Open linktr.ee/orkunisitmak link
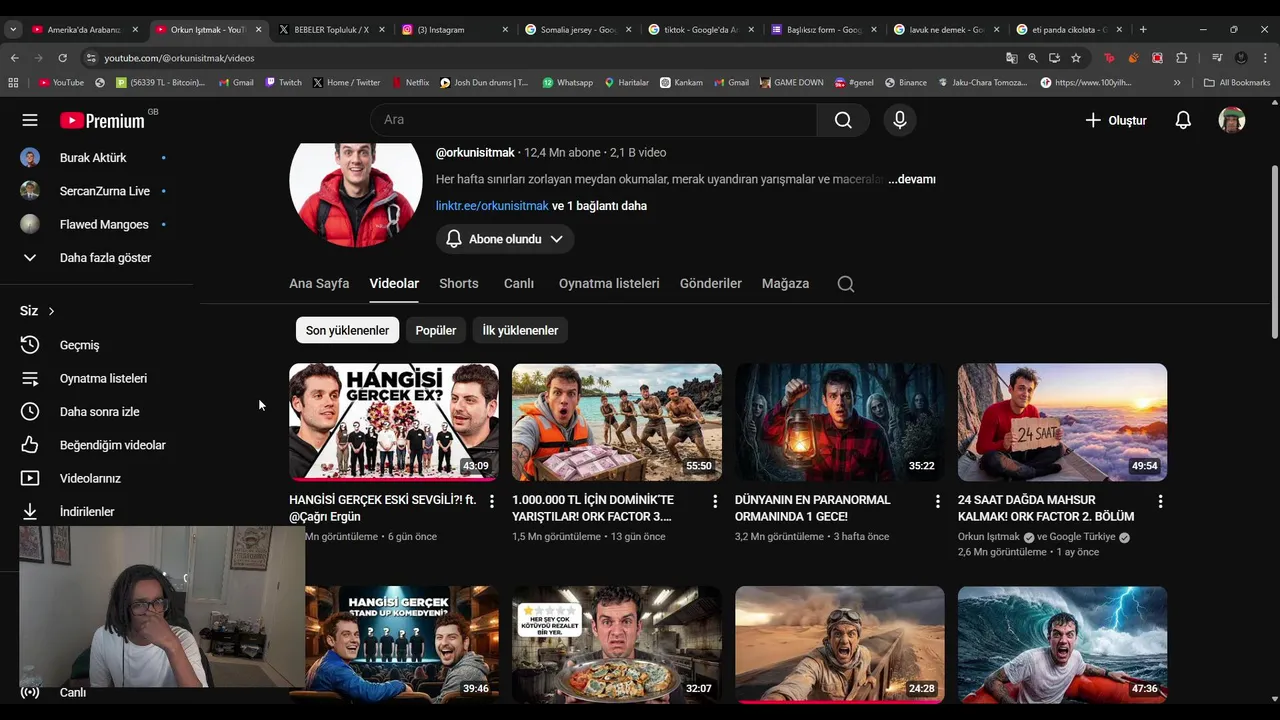Screen dimensions: 1280x720 (492, 206)
